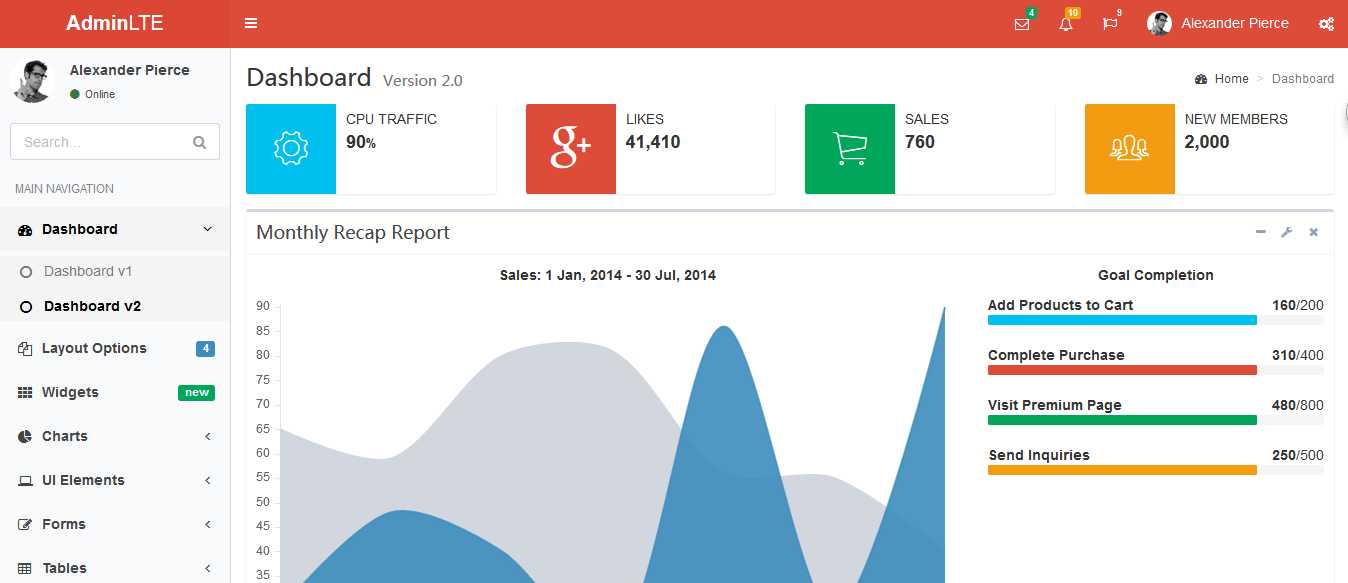Open the Tables menu item
The image size is (1348, 583).
115,568
